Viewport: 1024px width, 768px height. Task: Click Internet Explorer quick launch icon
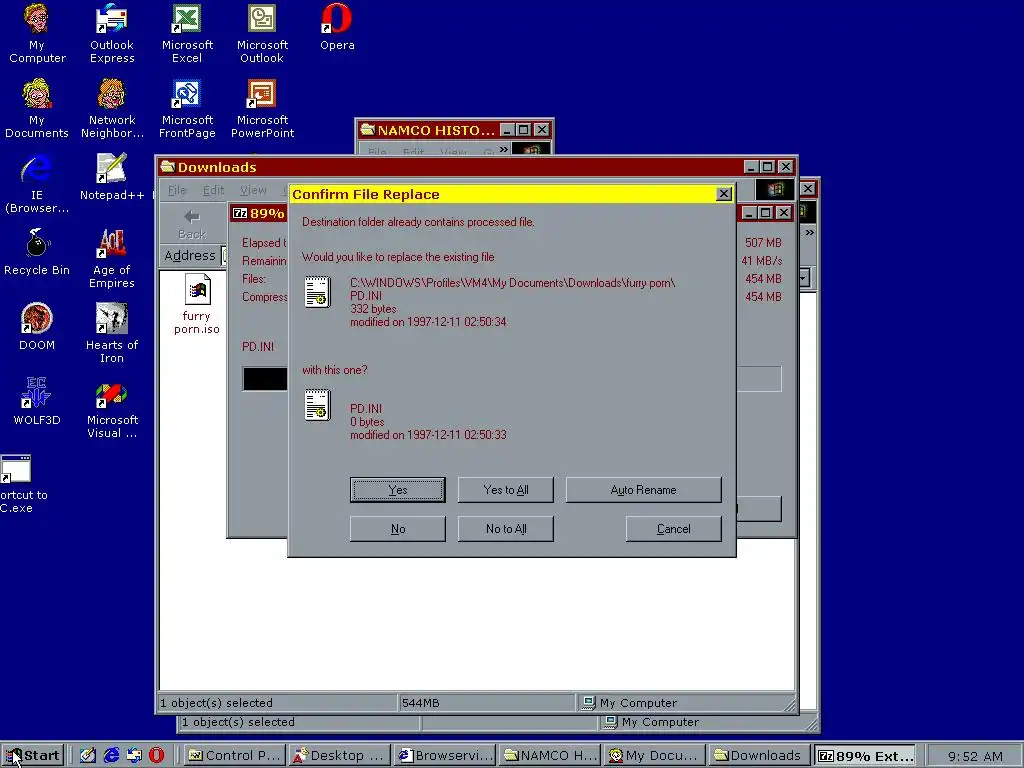coord(112,756)
